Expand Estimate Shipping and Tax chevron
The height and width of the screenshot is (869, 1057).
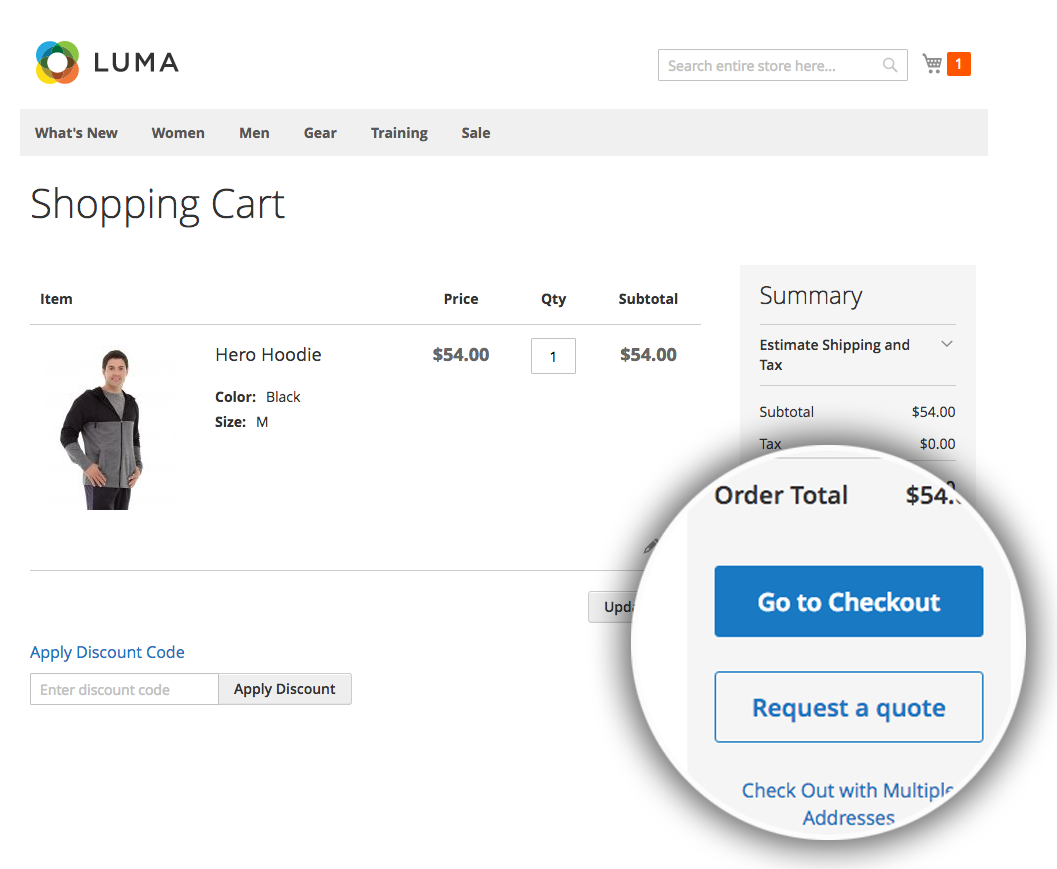coord(946,344)
